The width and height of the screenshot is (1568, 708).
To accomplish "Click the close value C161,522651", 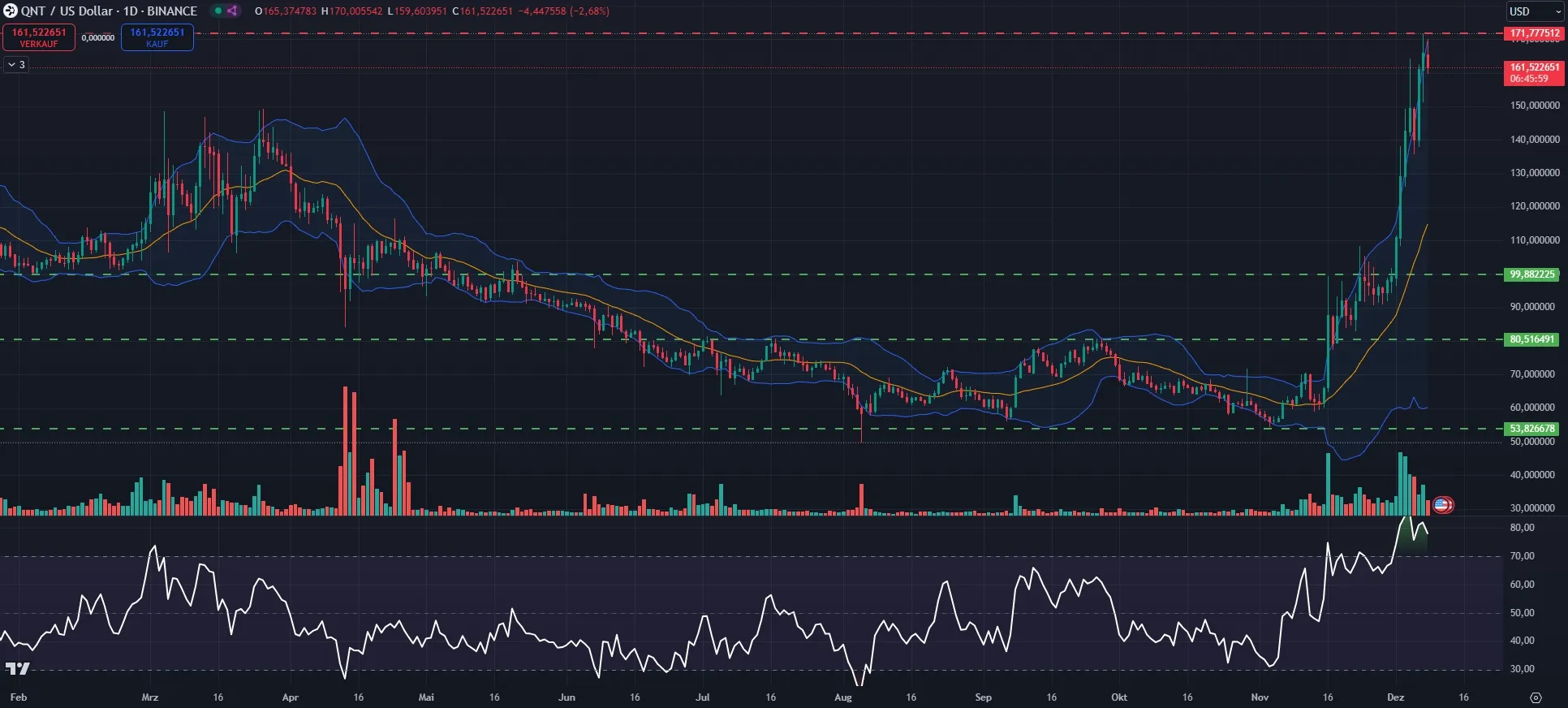I will click(483, 11).
